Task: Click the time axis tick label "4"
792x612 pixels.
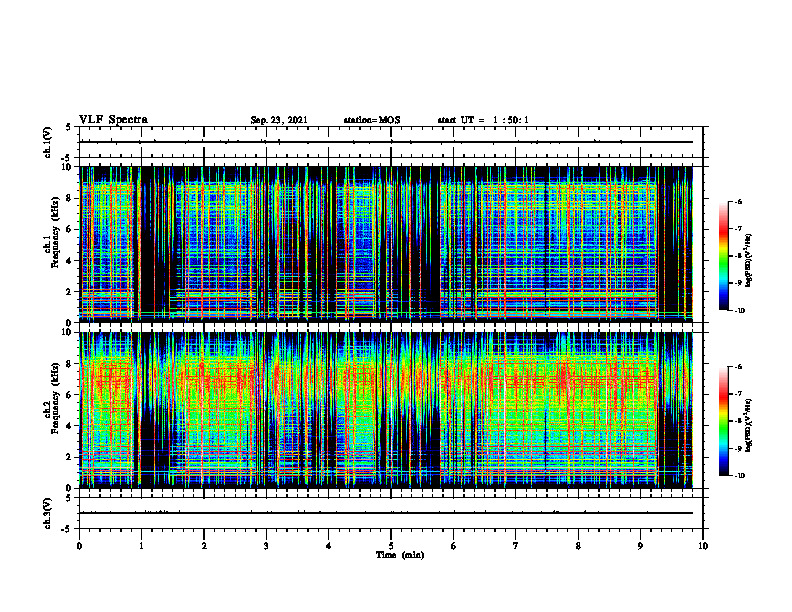Action: pyautogui.click(x=329, y=545)
